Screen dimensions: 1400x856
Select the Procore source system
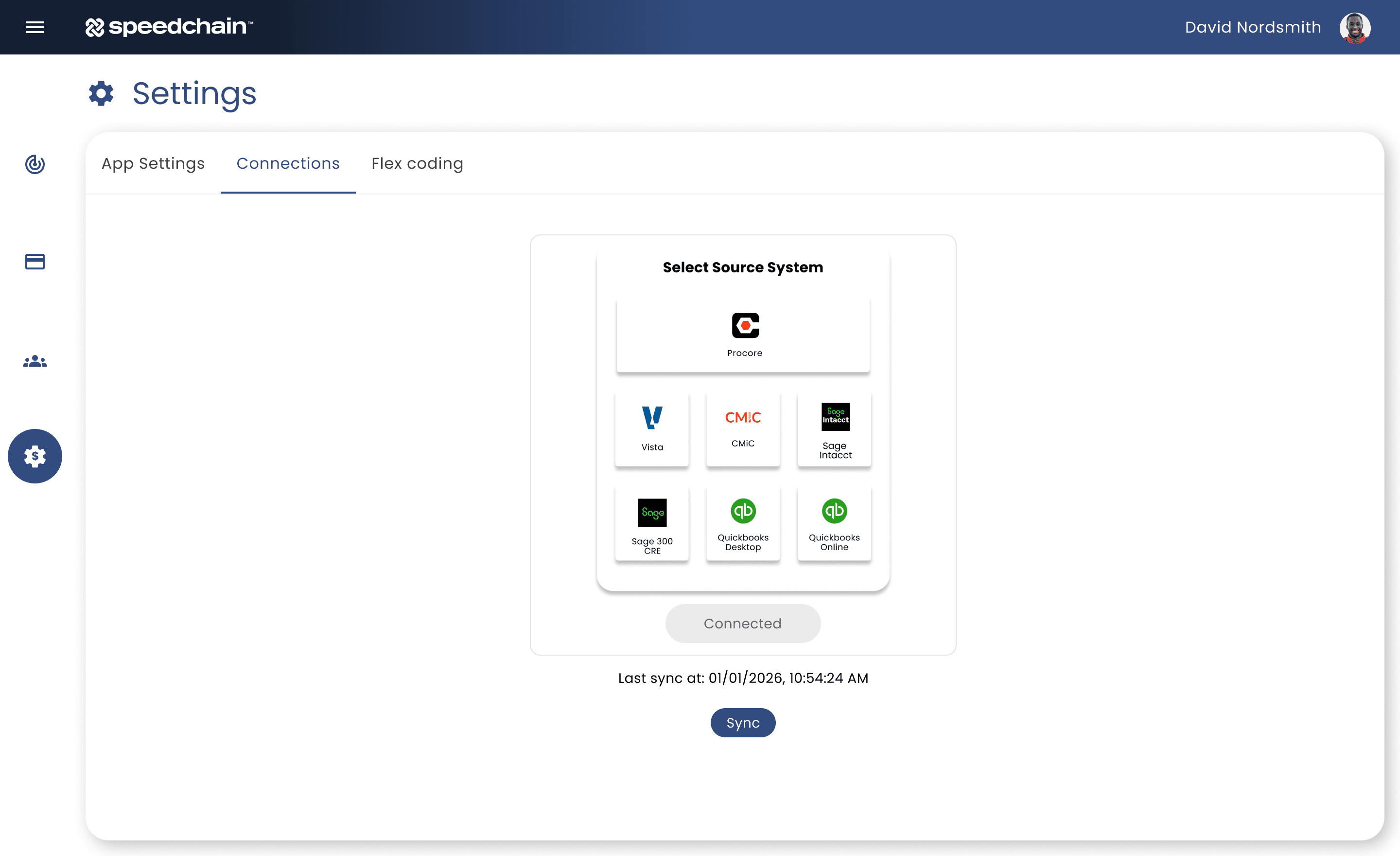[743, 335]
